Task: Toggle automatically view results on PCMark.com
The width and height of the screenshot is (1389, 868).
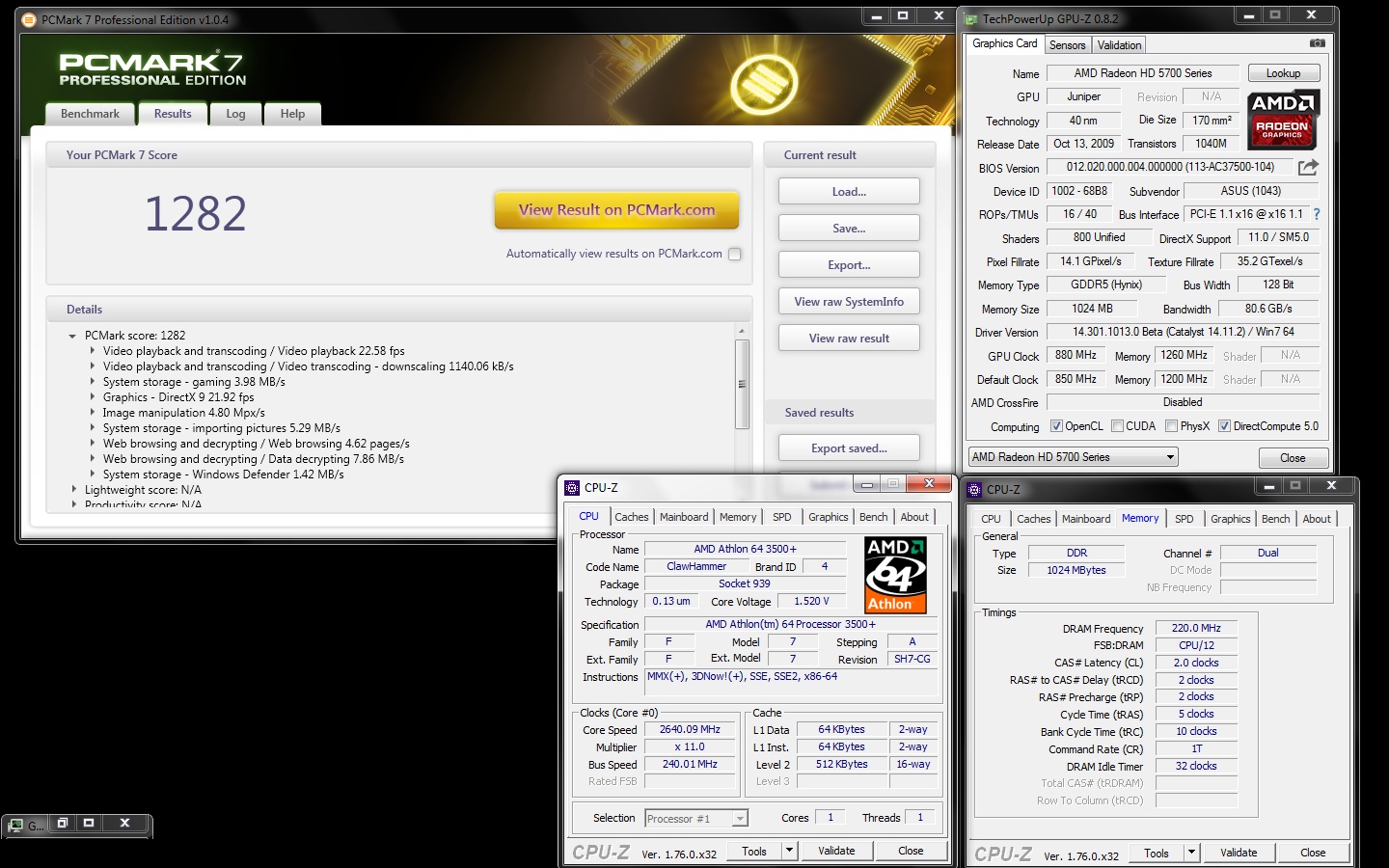Action: pyautogui.click(x=735, y=254)
